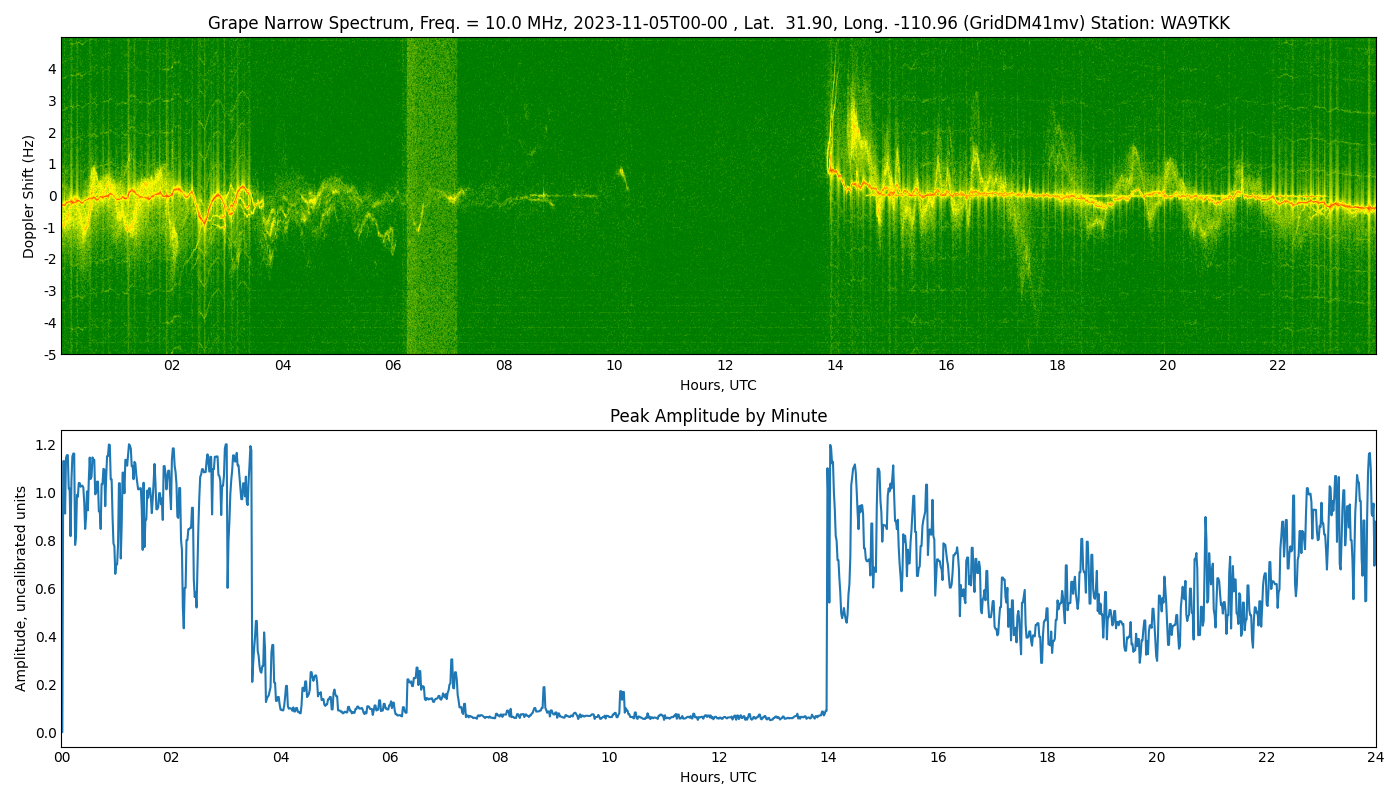The height and width of the screenshot is (800, 1400).
Task: Click the "12" tick on the spectrogram time axis
Action: click(x=725, y=366)
